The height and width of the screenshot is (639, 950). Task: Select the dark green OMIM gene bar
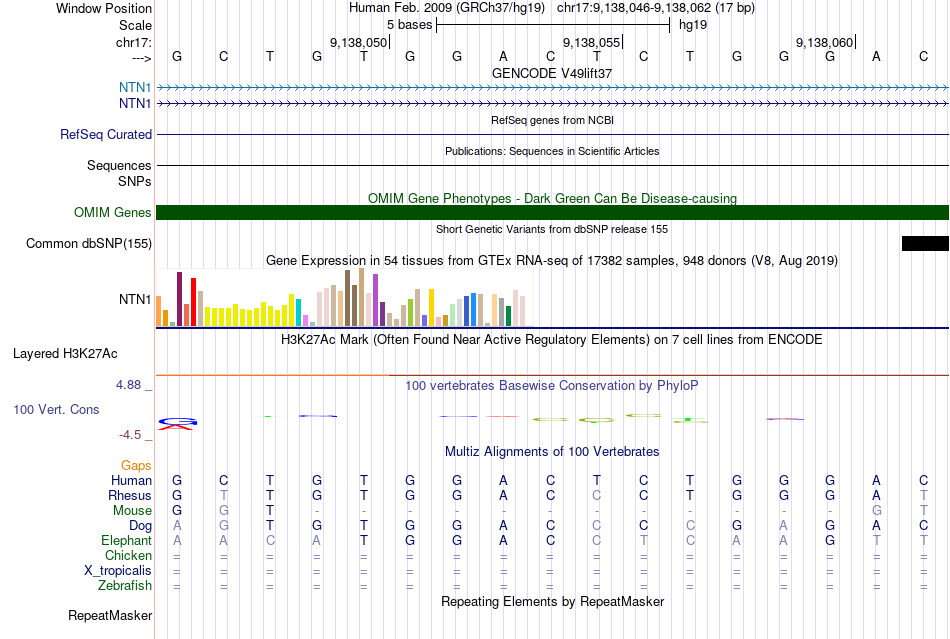(553, 213)
